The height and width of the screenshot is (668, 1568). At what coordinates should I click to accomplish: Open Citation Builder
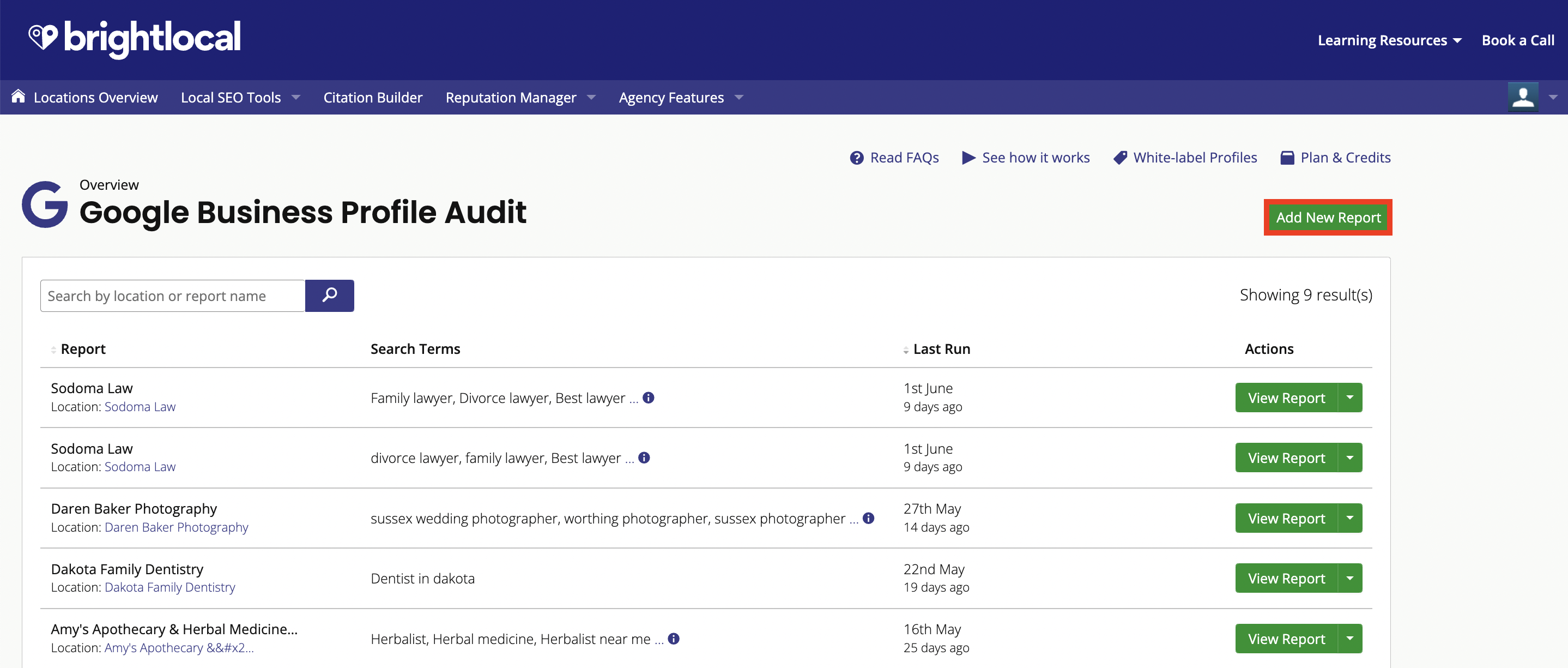tap(373, 98)
